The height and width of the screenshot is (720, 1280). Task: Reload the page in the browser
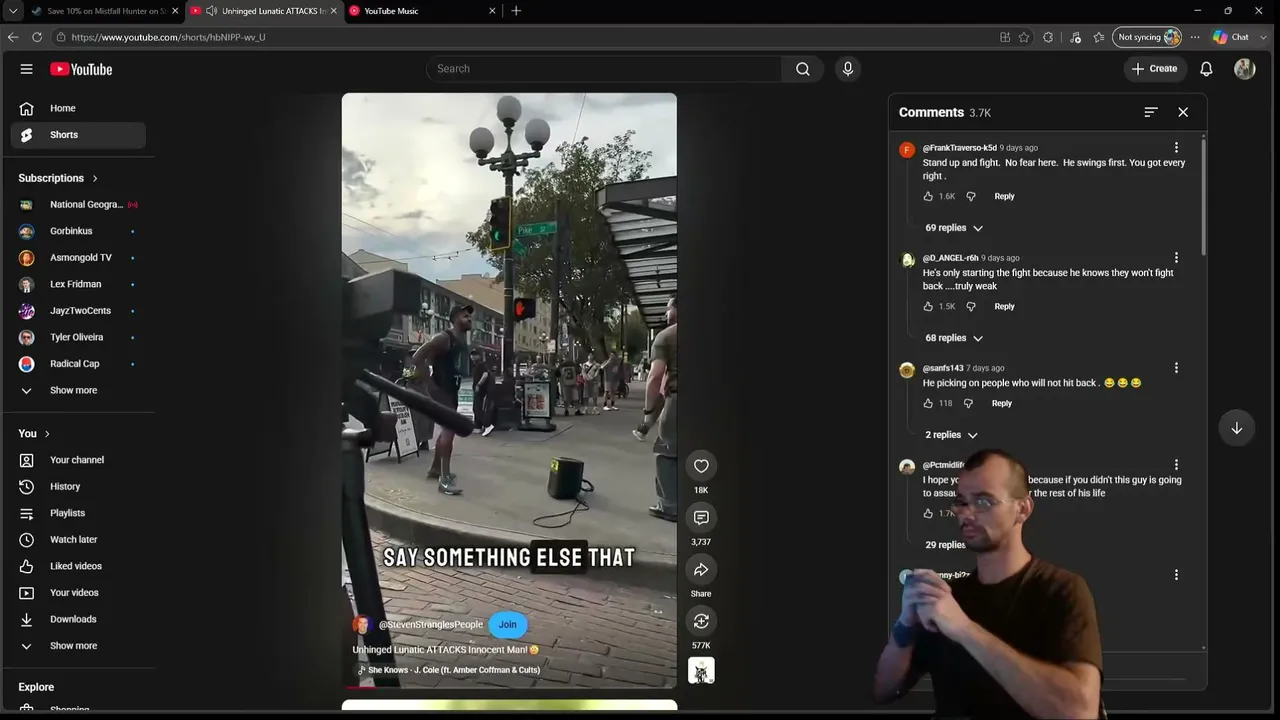pos(37,37)
